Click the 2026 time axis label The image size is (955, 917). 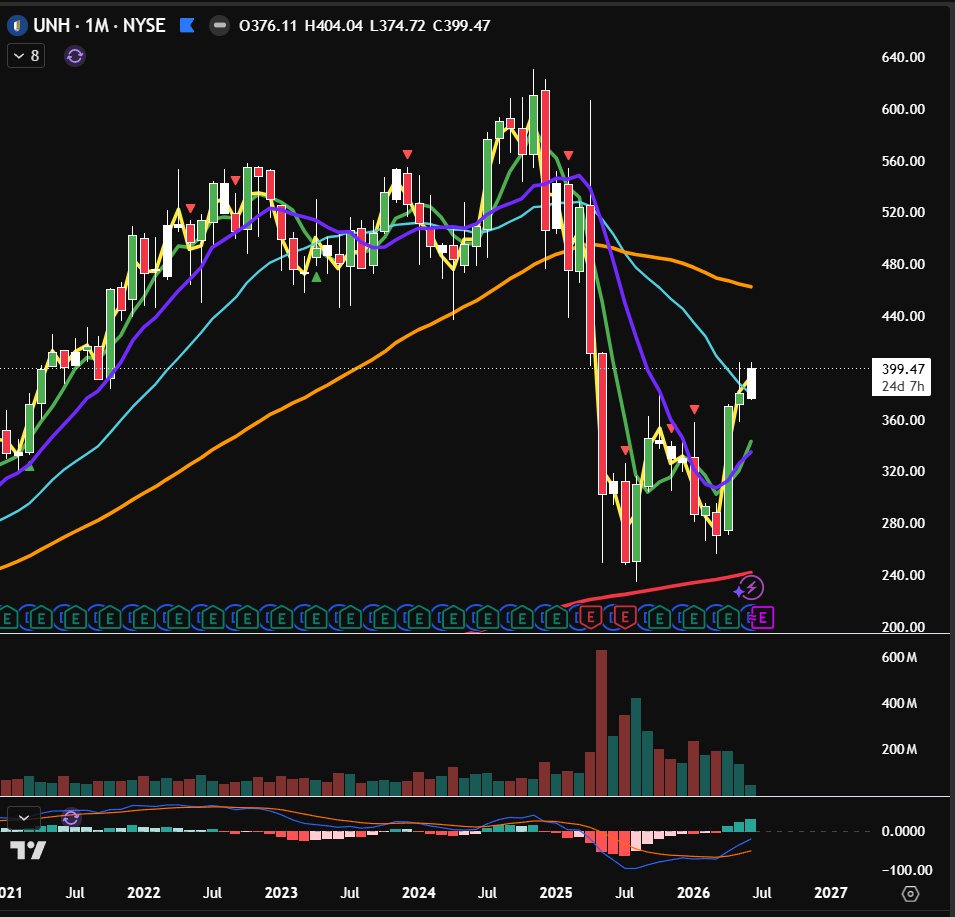pos(693,893)
